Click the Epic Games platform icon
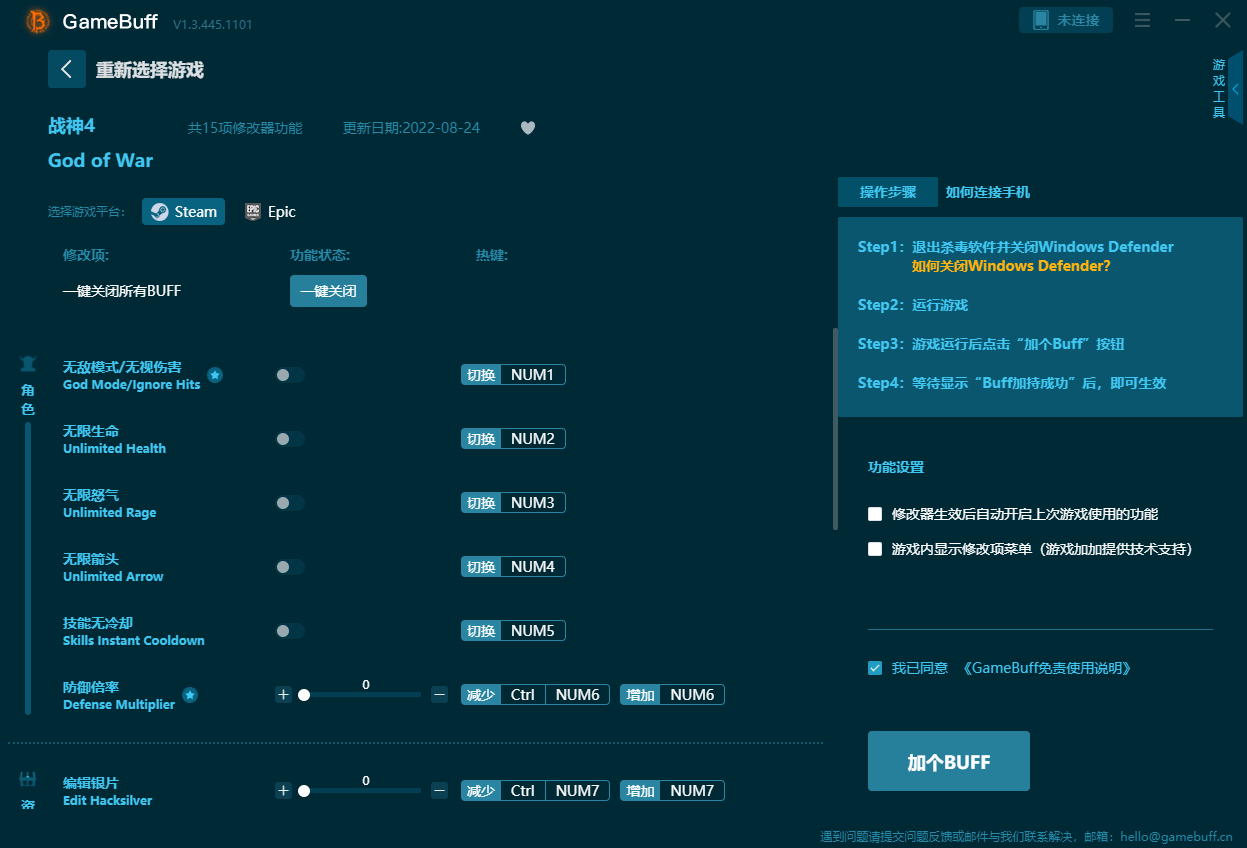 (253, 212)
